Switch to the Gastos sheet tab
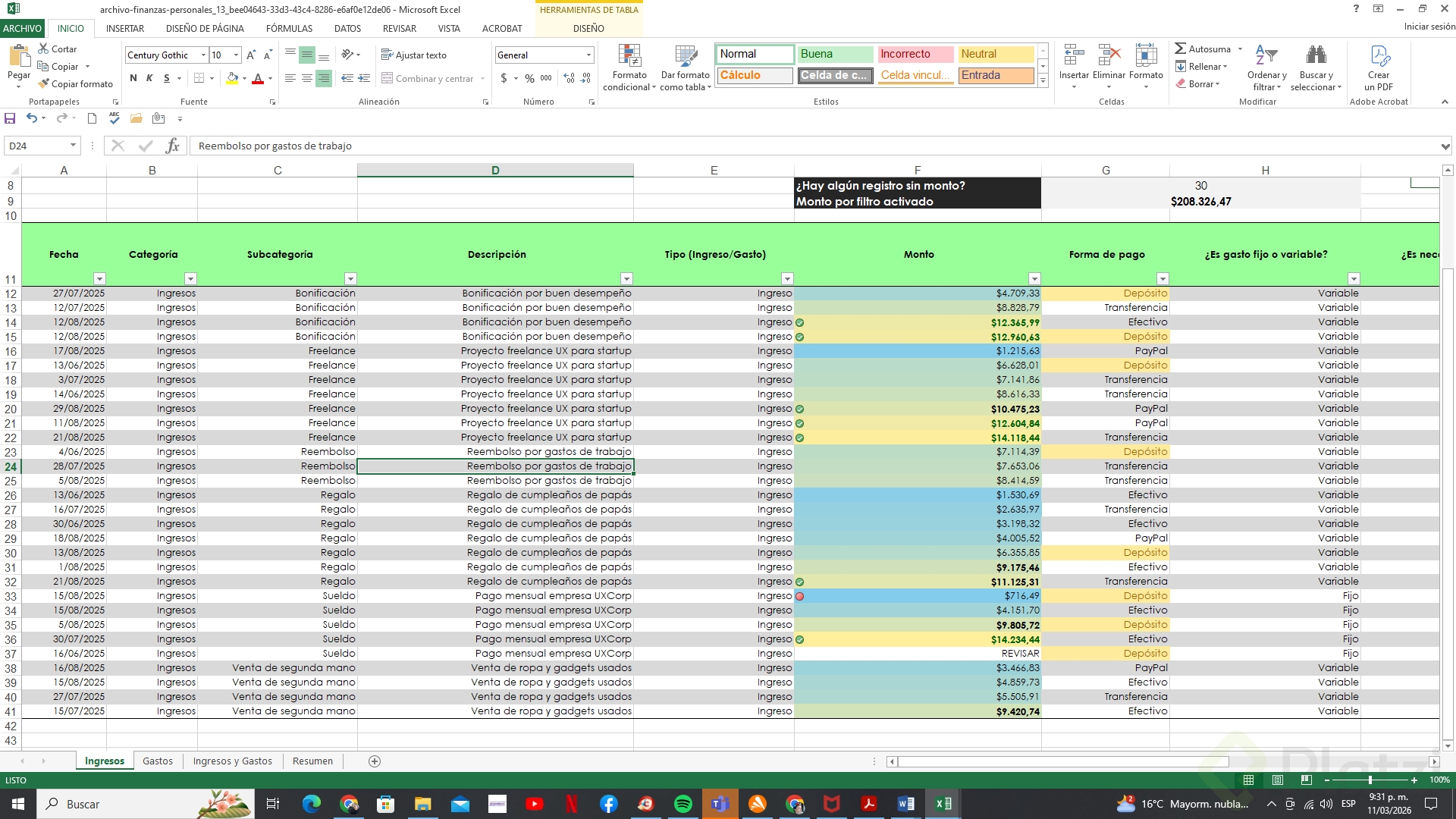The image size is (1456, 819). (158, 761)
